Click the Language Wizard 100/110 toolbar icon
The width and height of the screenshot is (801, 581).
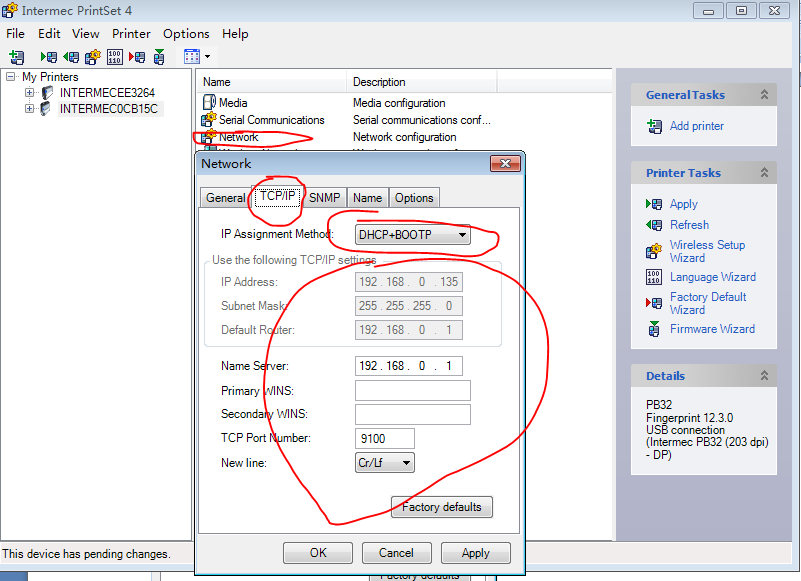tap(115, 57)
